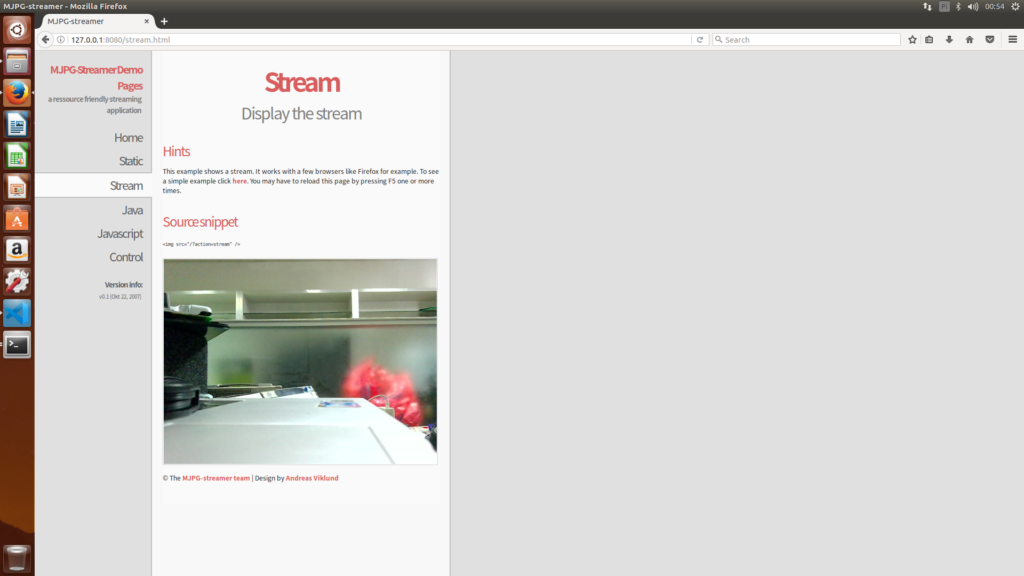The image size is (1024, 576).
Task: Bookmark this page with the star icon
Action: point(912,40)
